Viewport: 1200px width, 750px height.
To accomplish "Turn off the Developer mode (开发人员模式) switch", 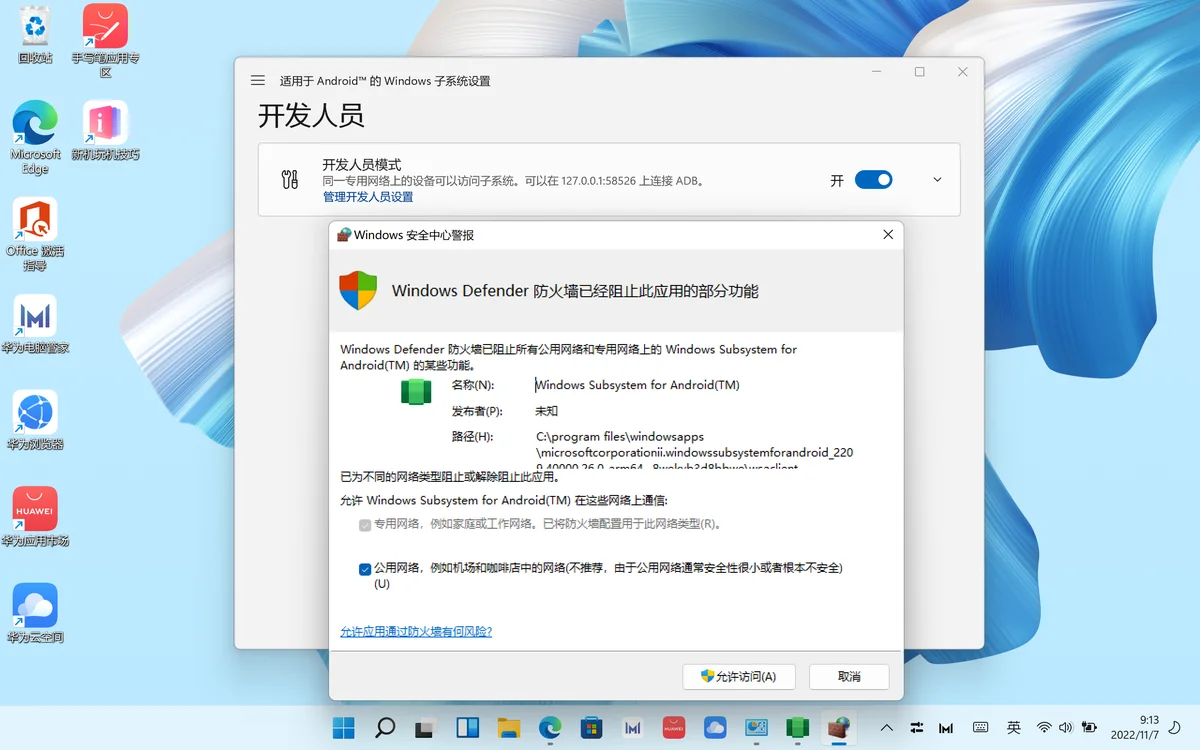I will [x=873, y=180].
